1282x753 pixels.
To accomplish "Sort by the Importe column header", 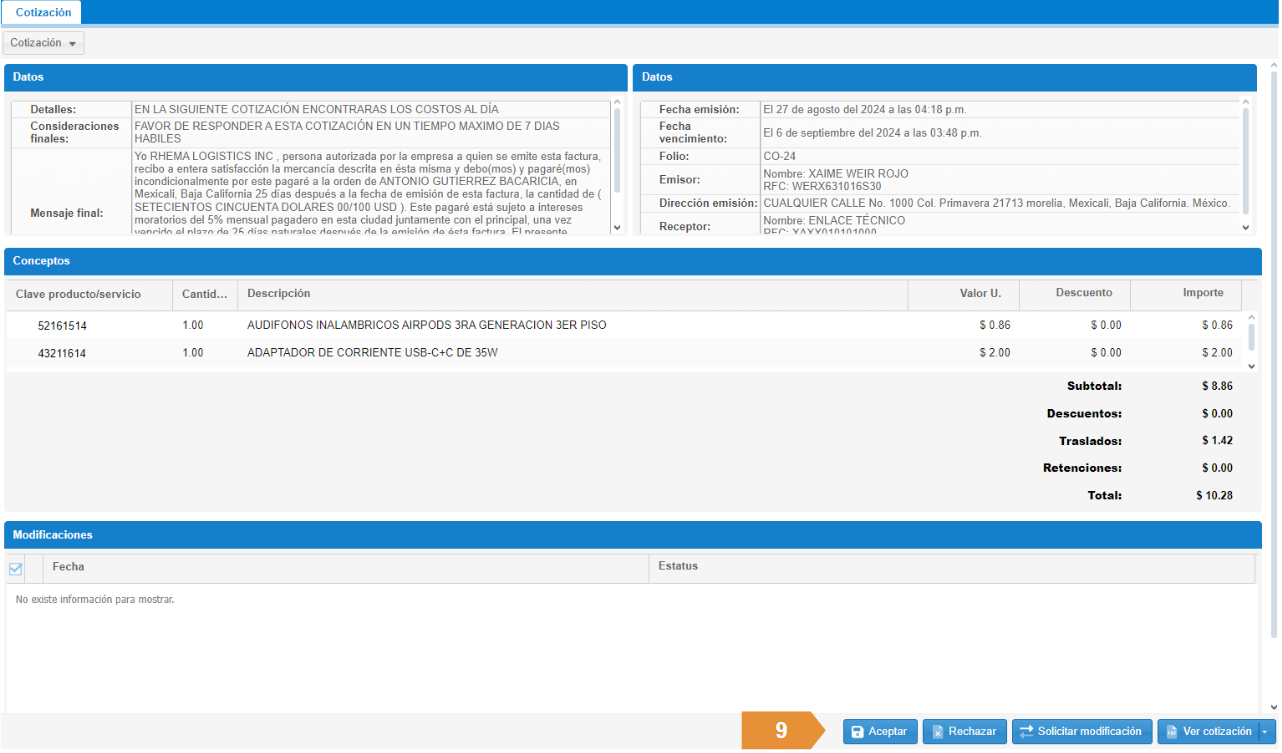I will (x=1202, y=294).
